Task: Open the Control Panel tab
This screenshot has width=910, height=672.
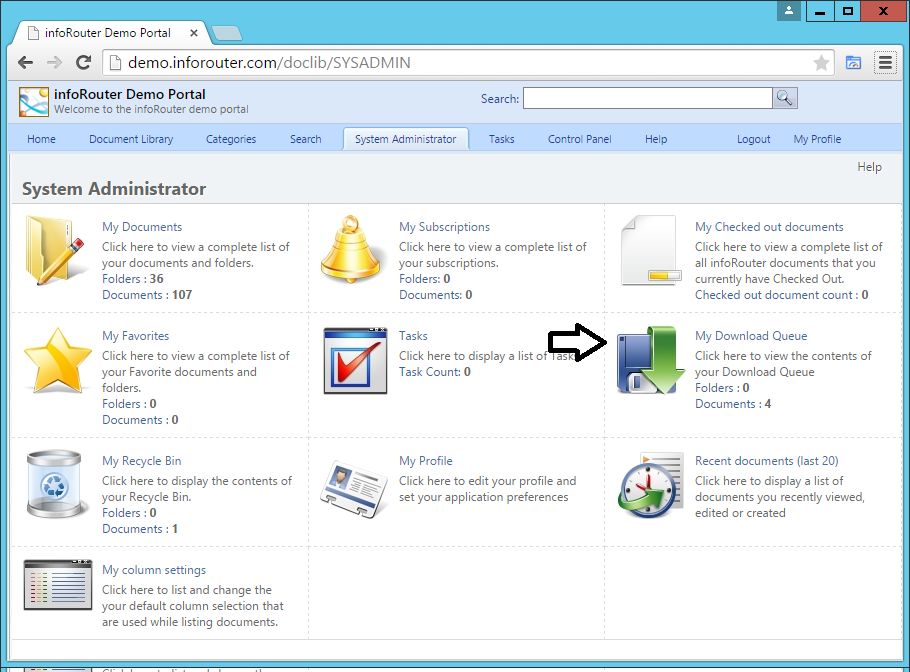Action: coord(580,139)
